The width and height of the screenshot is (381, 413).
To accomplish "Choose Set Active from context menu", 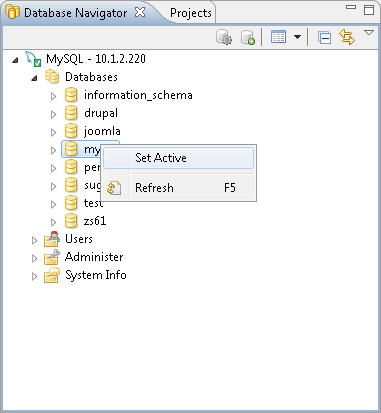I will pyautogui.click(x=179, y=158).
